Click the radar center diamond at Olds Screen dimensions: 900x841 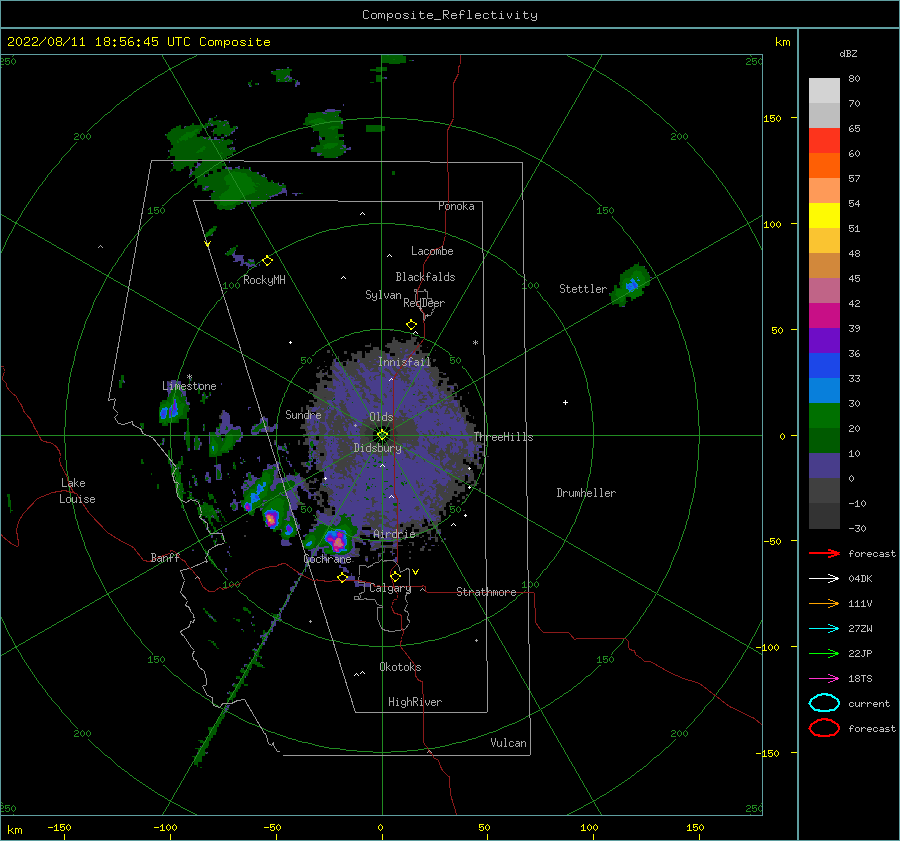[382, 435]
